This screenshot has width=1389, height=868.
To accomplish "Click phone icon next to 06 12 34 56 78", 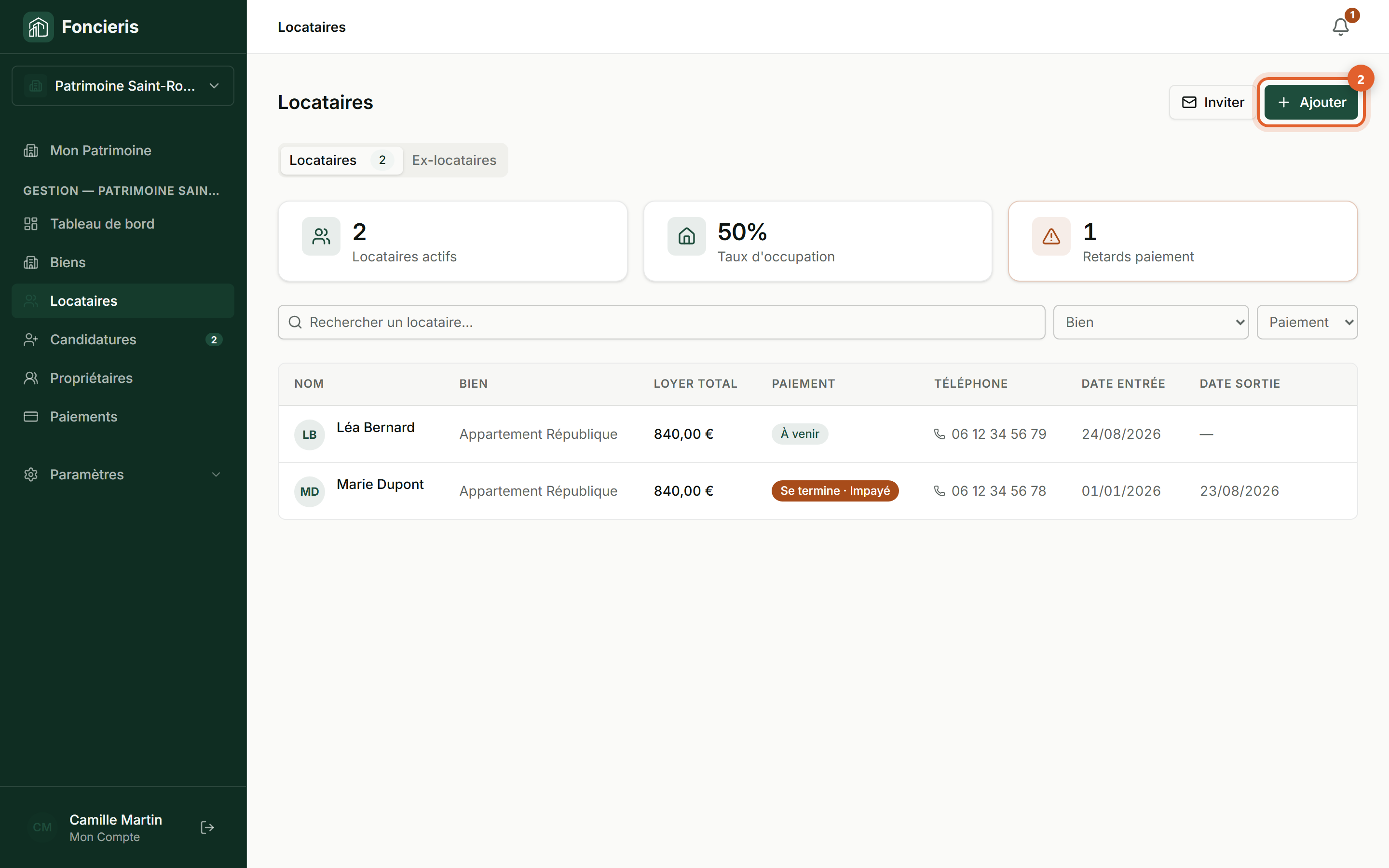I will (940, 491).
